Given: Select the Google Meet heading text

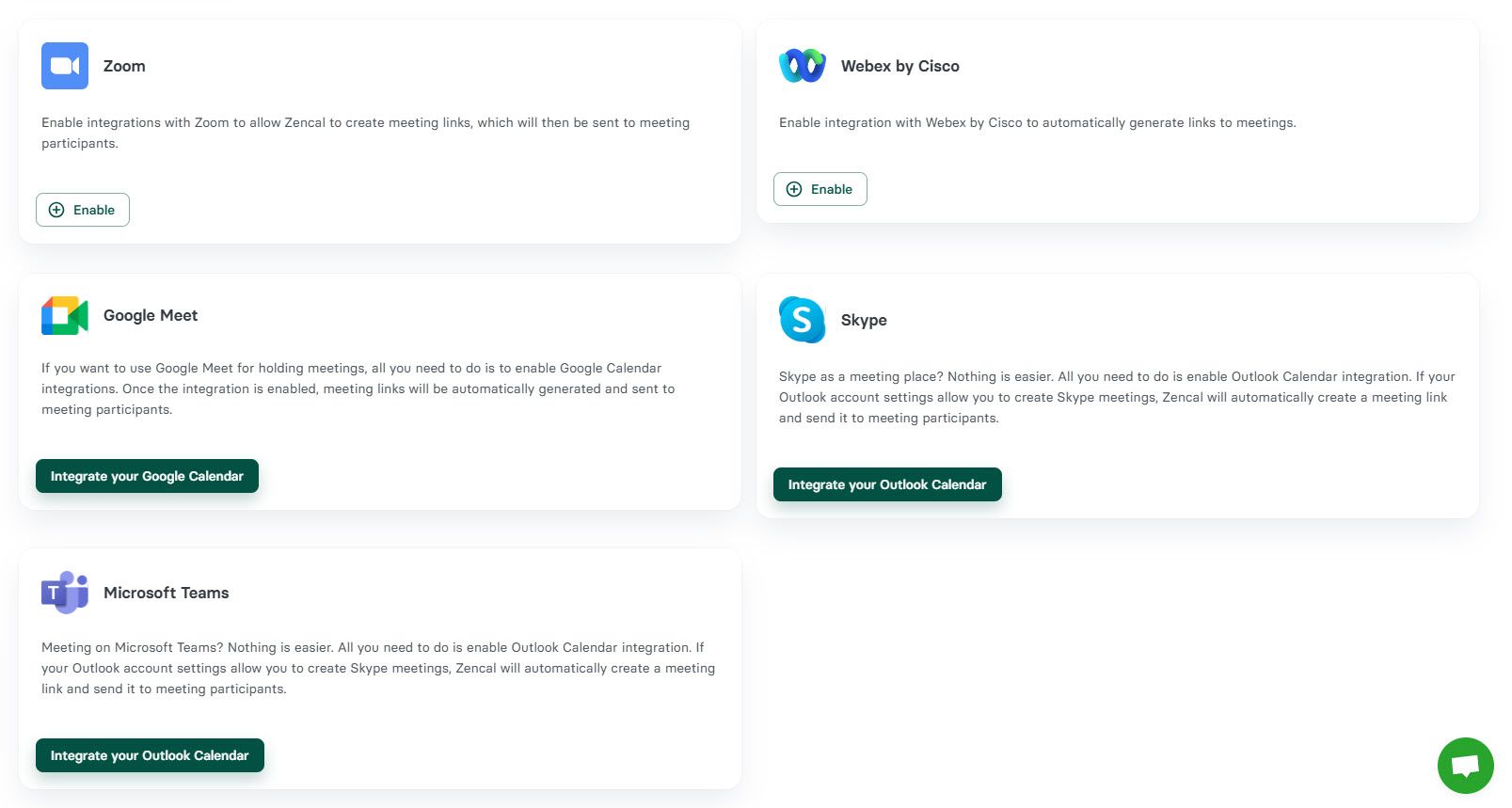Looking at the screenshot, I should click(150, 315).
